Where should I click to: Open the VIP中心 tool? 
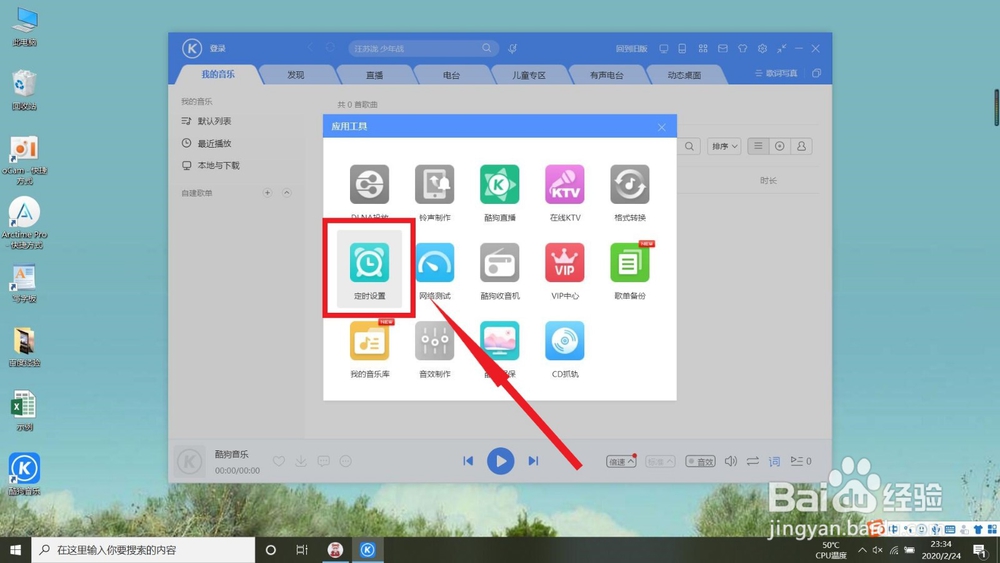(x=564, y=271)
